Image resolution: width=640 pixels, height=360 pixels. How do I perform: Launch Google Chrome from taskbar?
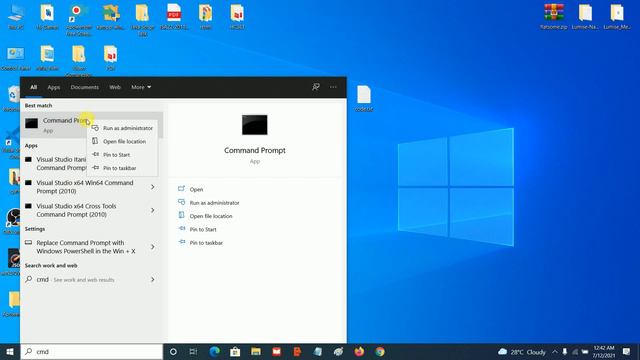click(380, 352)
